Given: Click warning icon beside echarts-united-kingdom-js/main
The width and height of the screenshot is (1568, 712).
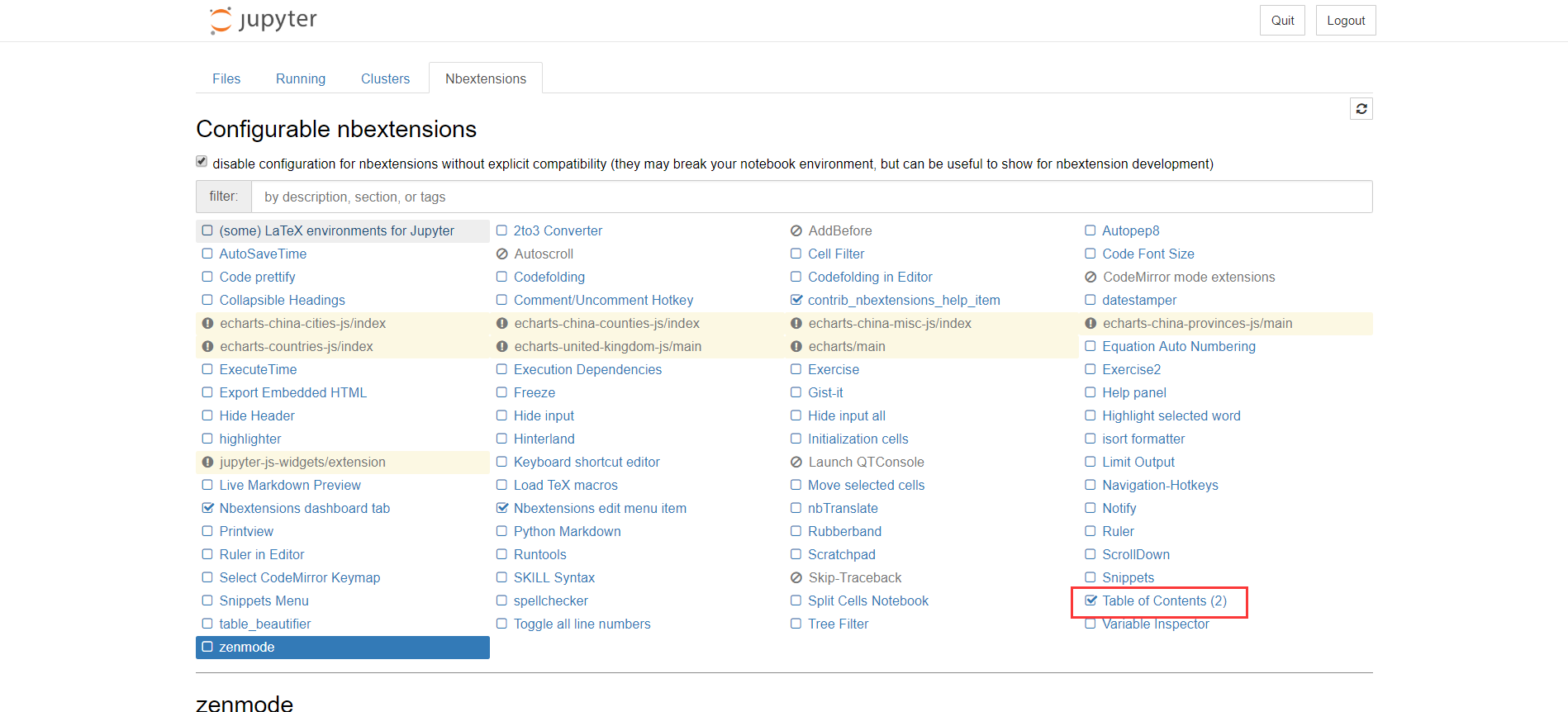Looking at the screenshot, I should 502,347.
